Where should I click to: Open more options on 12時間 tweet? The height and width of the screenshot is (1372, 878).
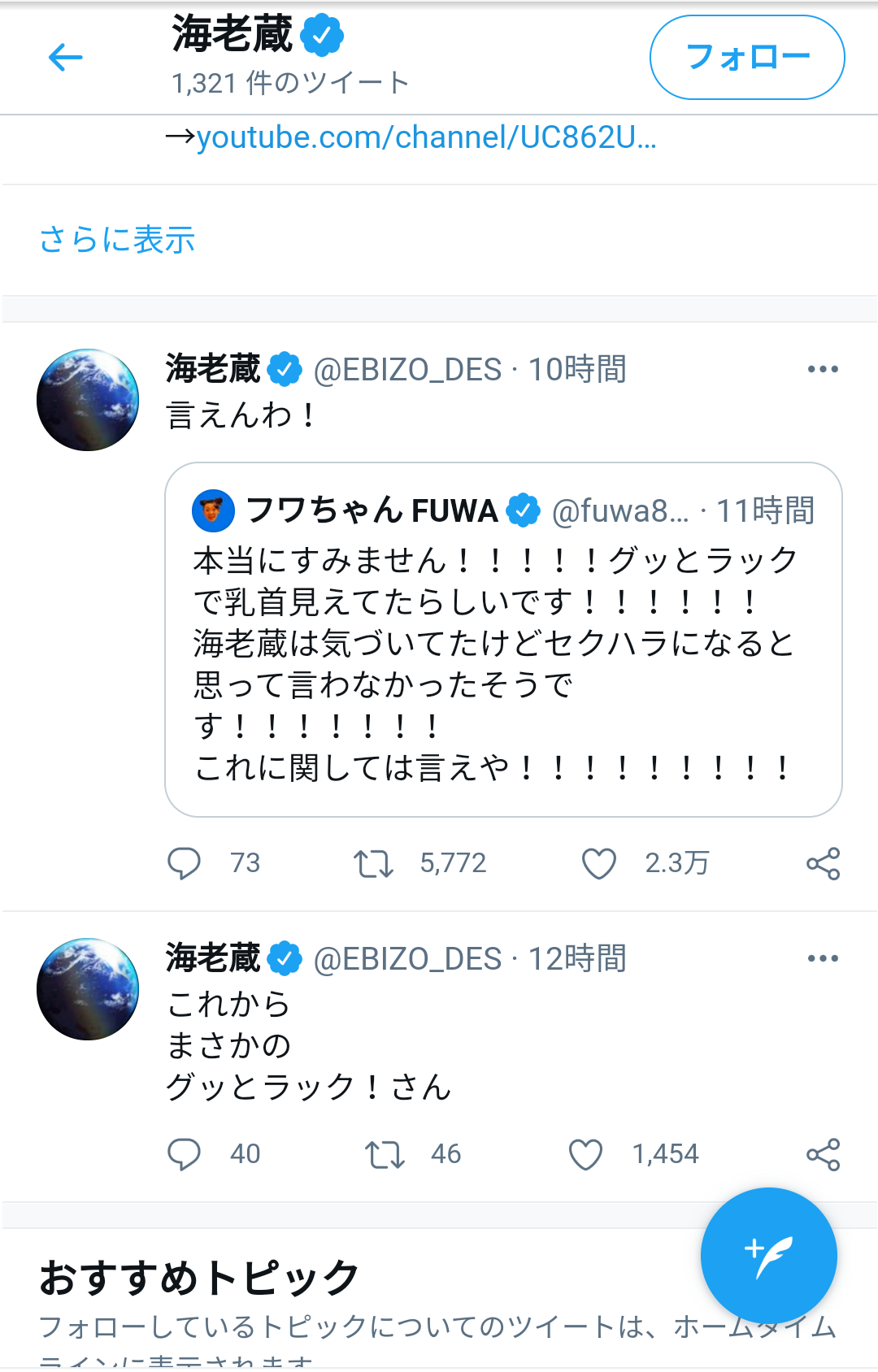[822, 959]
